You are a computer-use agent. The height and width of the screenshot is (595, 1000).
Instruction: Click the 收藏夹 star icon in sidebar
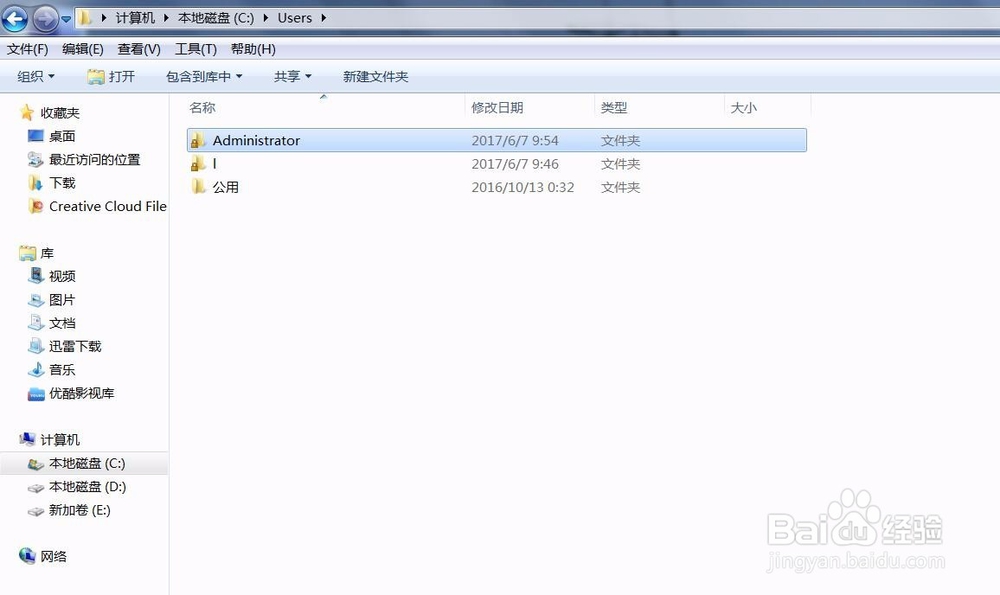pyautogui.click(x=27, y=112)
